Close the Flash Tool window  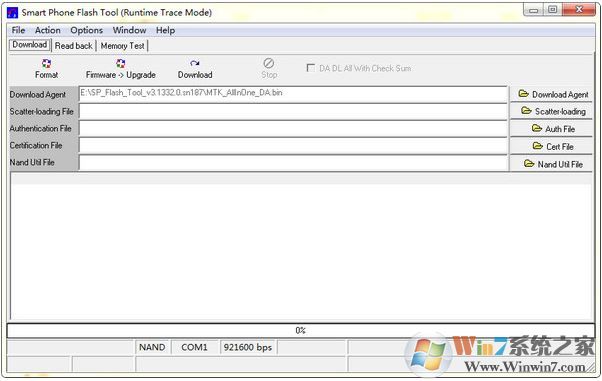[x=579, y=10]
